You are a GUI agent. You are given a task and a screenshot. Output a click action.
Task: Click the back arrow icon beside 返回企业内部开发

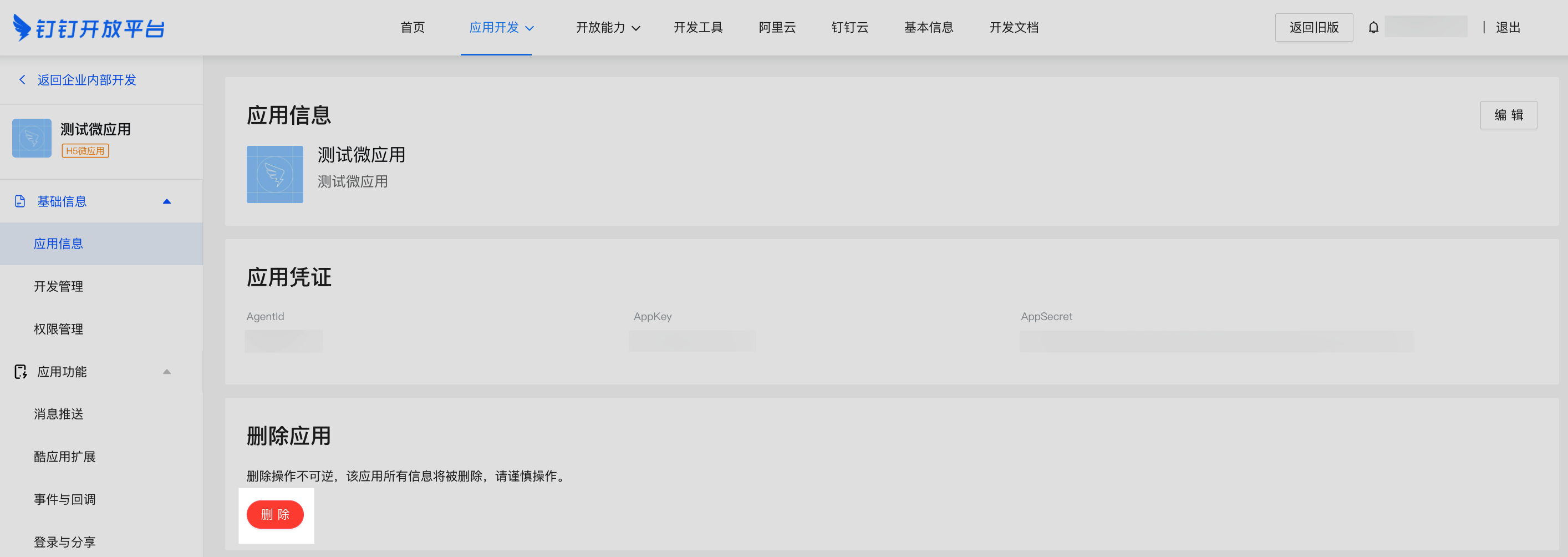point(23,80)
